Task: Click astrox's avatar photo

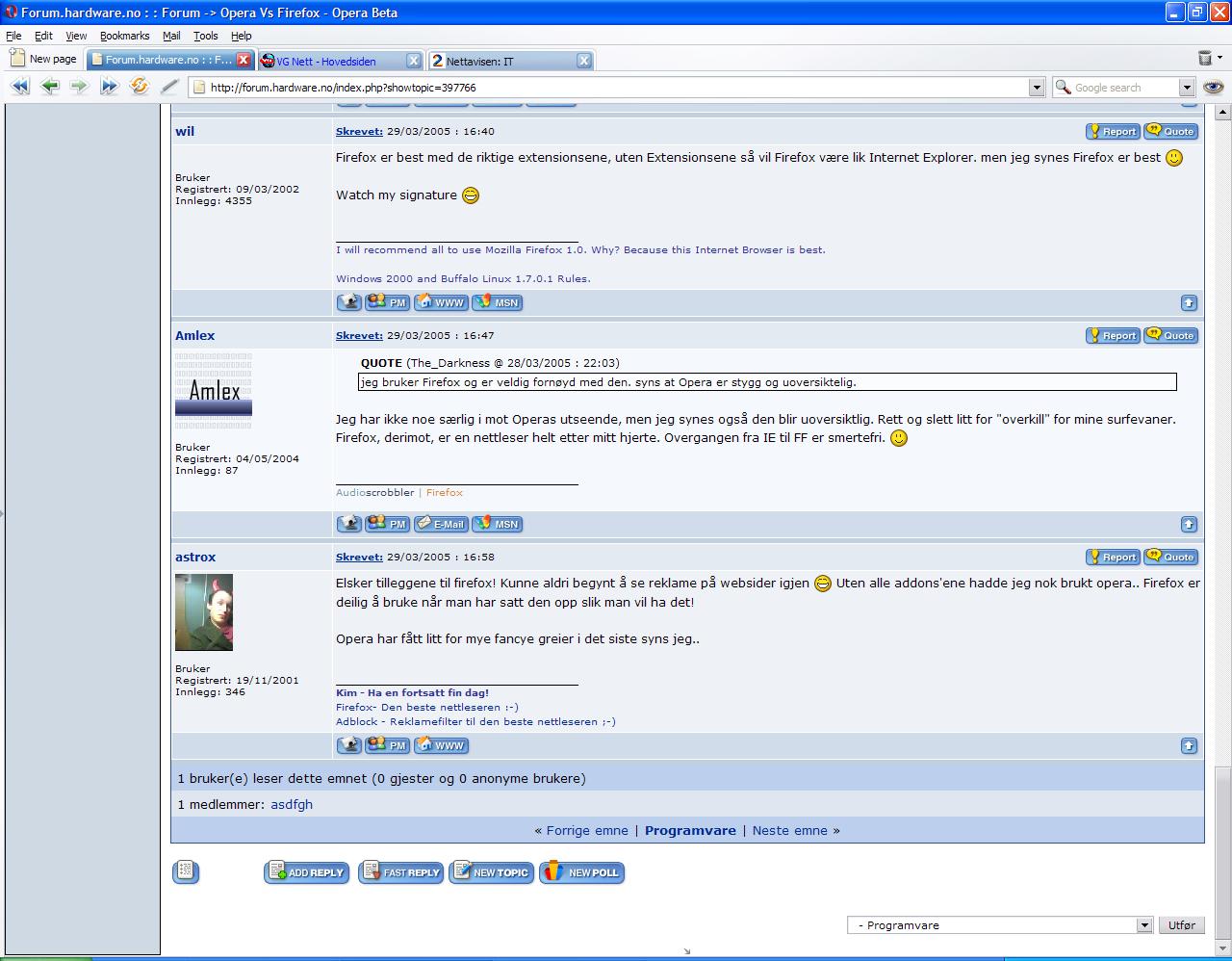Action: click(204, 612)
